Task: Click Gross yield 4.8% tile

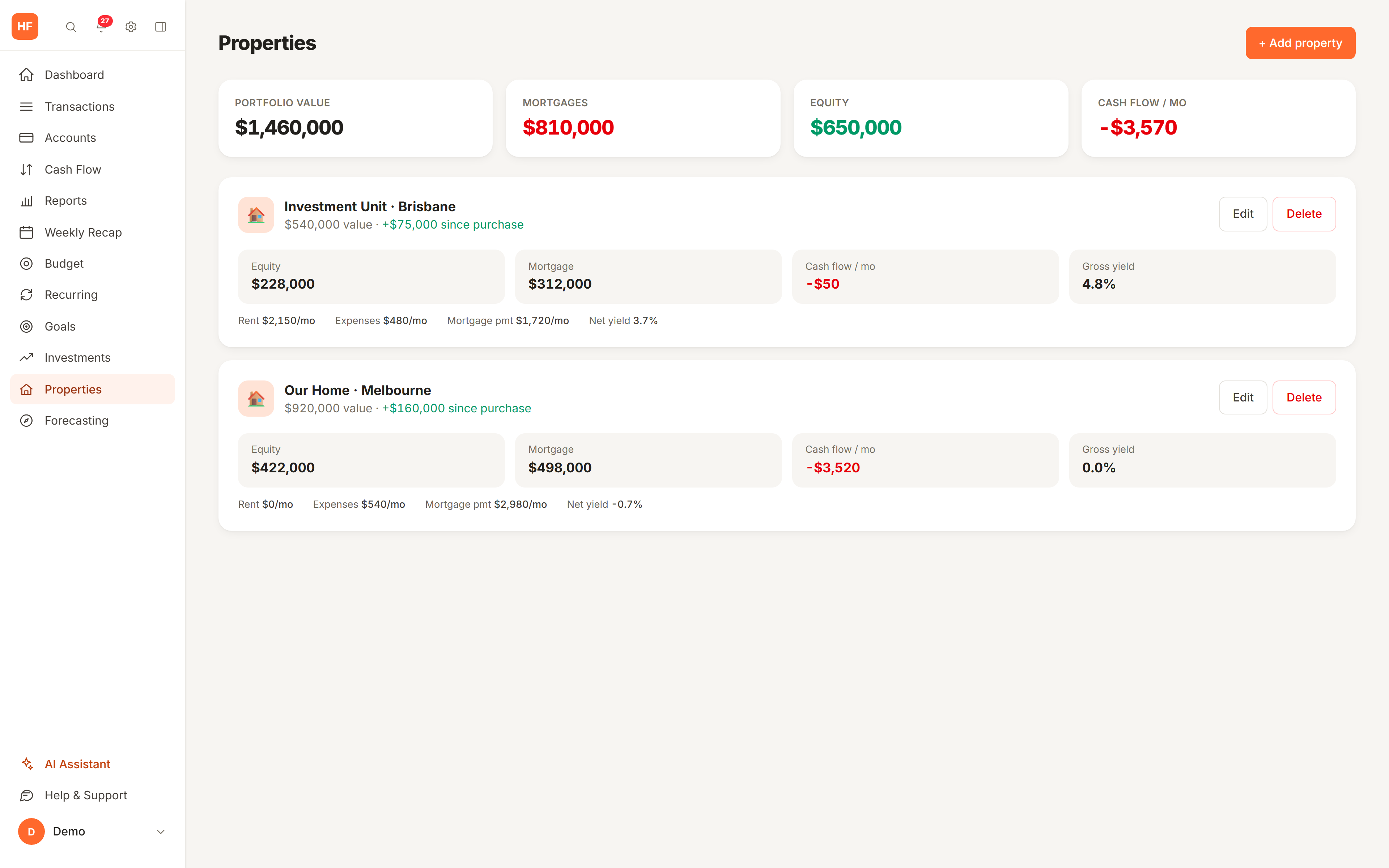Action: tap(1202, 276)
